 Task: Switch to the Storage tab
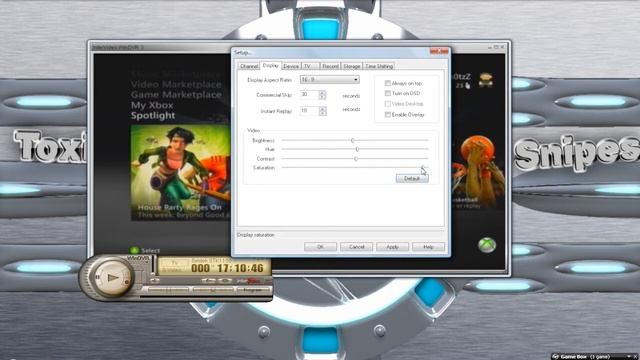[x=351, y=66]
